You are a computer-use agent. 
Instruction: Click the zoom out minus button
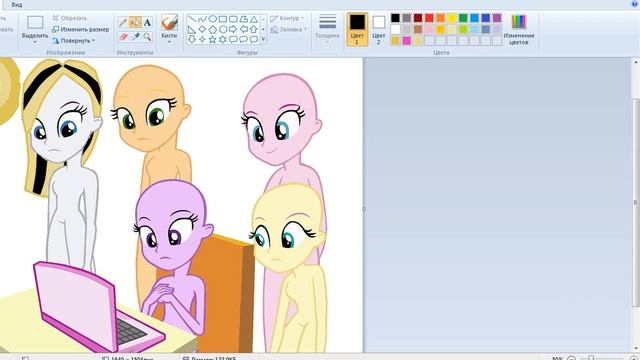click(x=572, y=358)
